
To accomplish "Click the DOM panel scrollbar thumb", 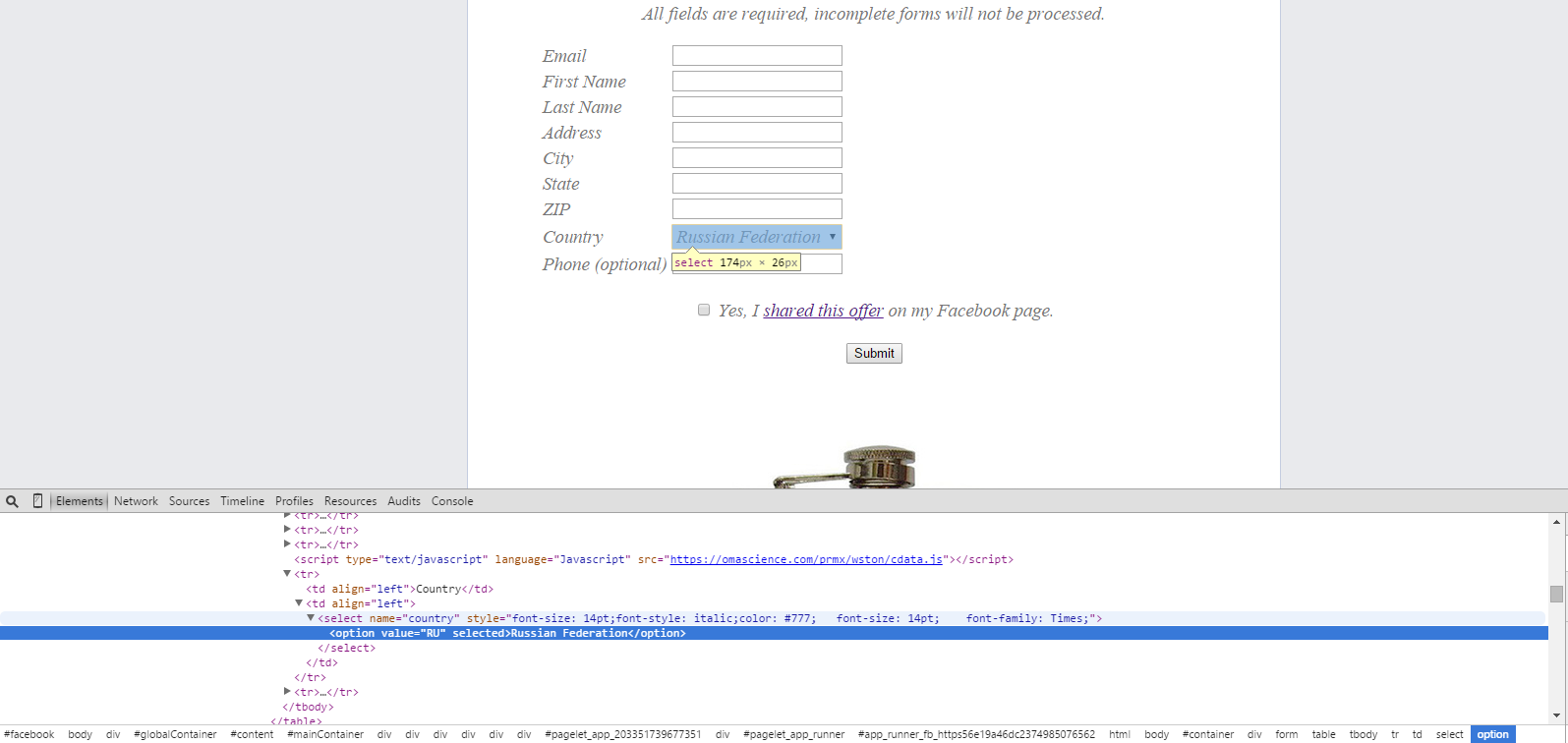I will click(x=1556, y=594).
